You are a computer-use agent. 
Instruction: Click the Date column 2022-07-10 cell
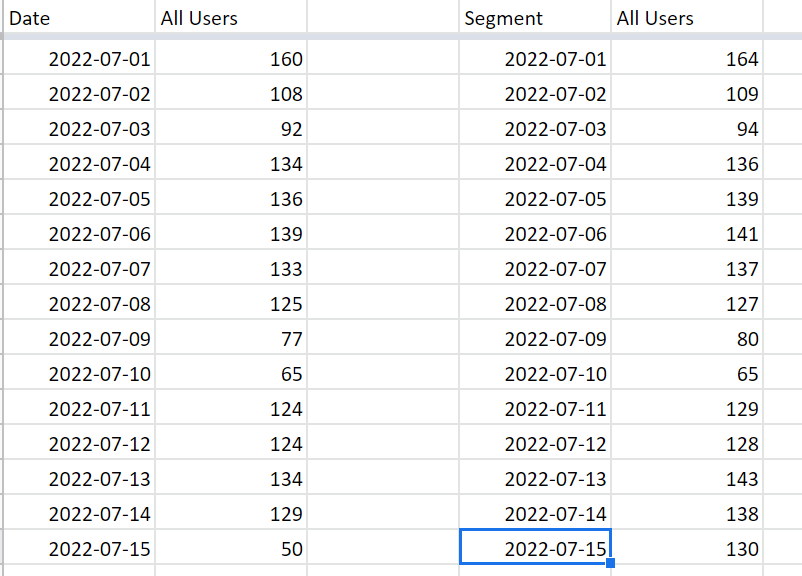[x=79, y=373]
